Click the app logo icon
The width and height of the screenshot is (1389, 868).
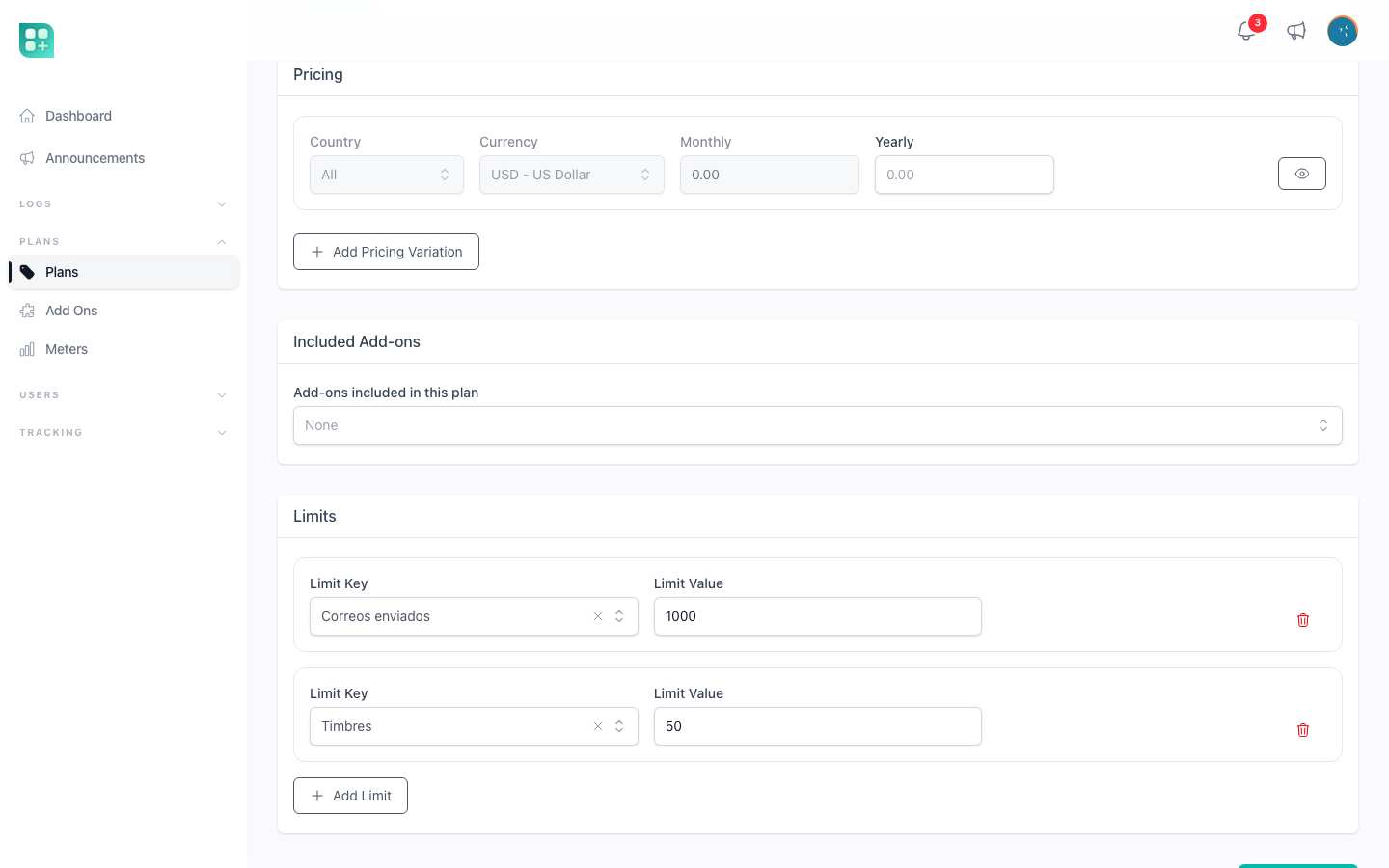pyautogui.click(x=37, y=41)
